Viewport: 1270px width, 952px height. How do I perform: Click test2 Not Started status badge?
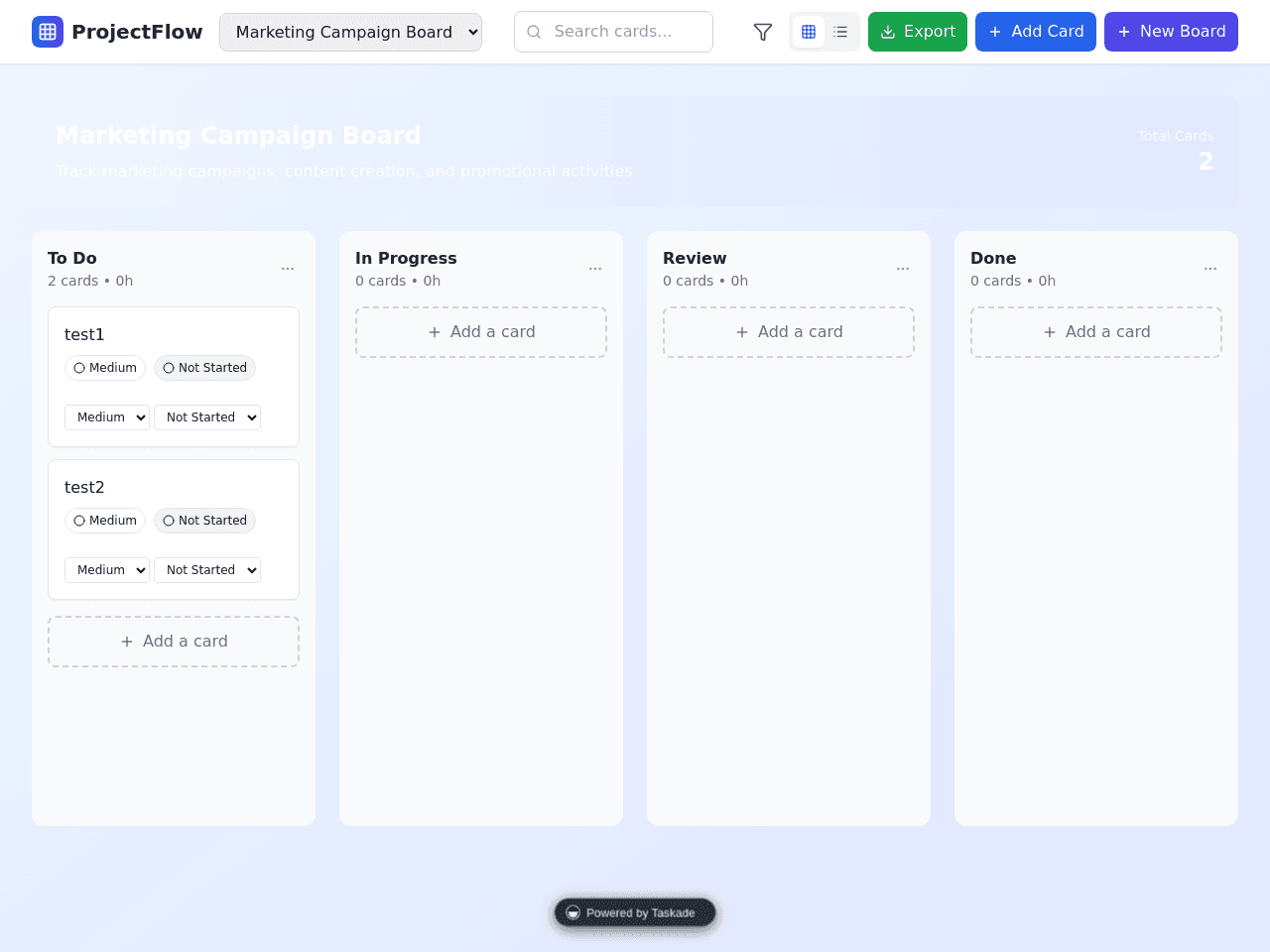click(204, 521)
